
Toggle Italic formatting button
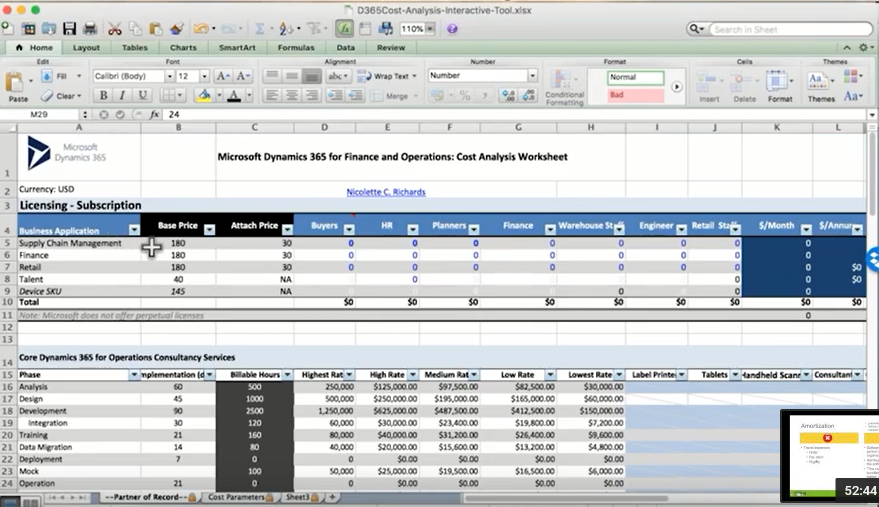pyautogui.click(x=123, y=96)
